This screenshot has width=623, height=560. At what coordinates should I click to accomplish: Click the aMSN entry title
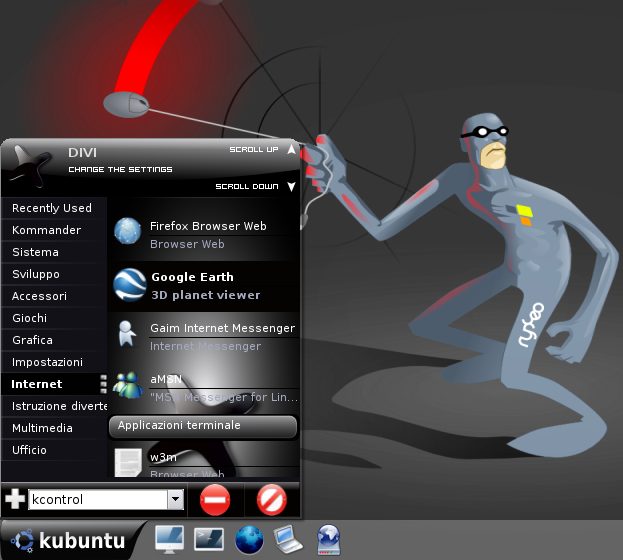(x=166, y=379)
